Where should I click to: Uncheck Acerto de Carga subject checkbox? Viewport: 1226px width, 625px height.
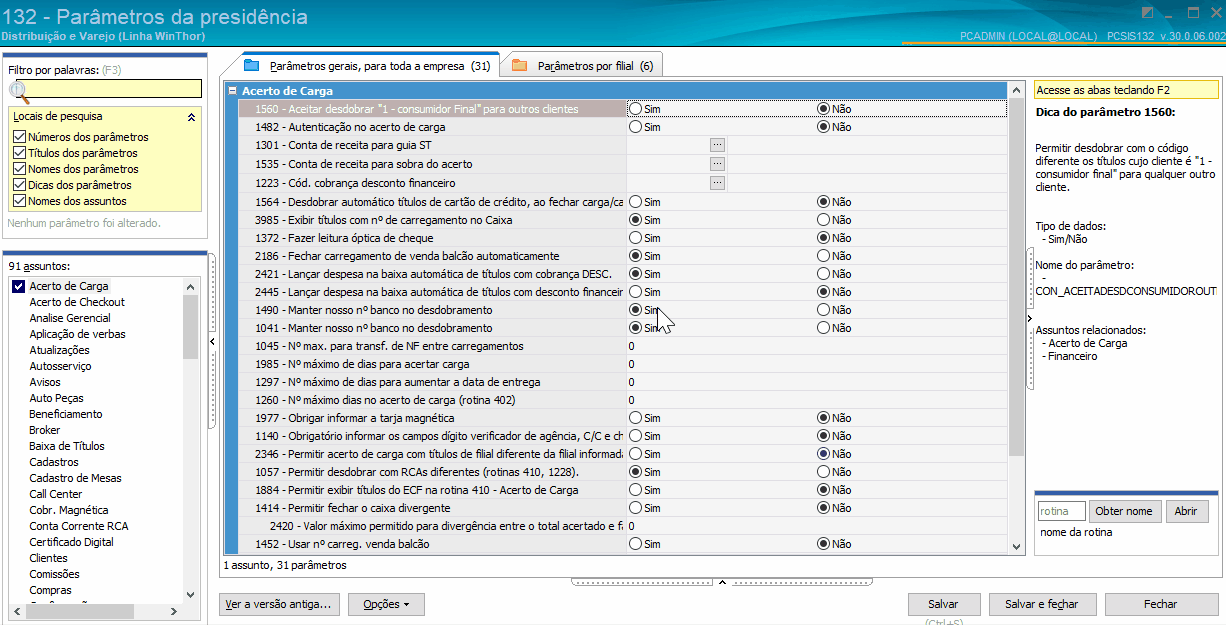point(18,286)
